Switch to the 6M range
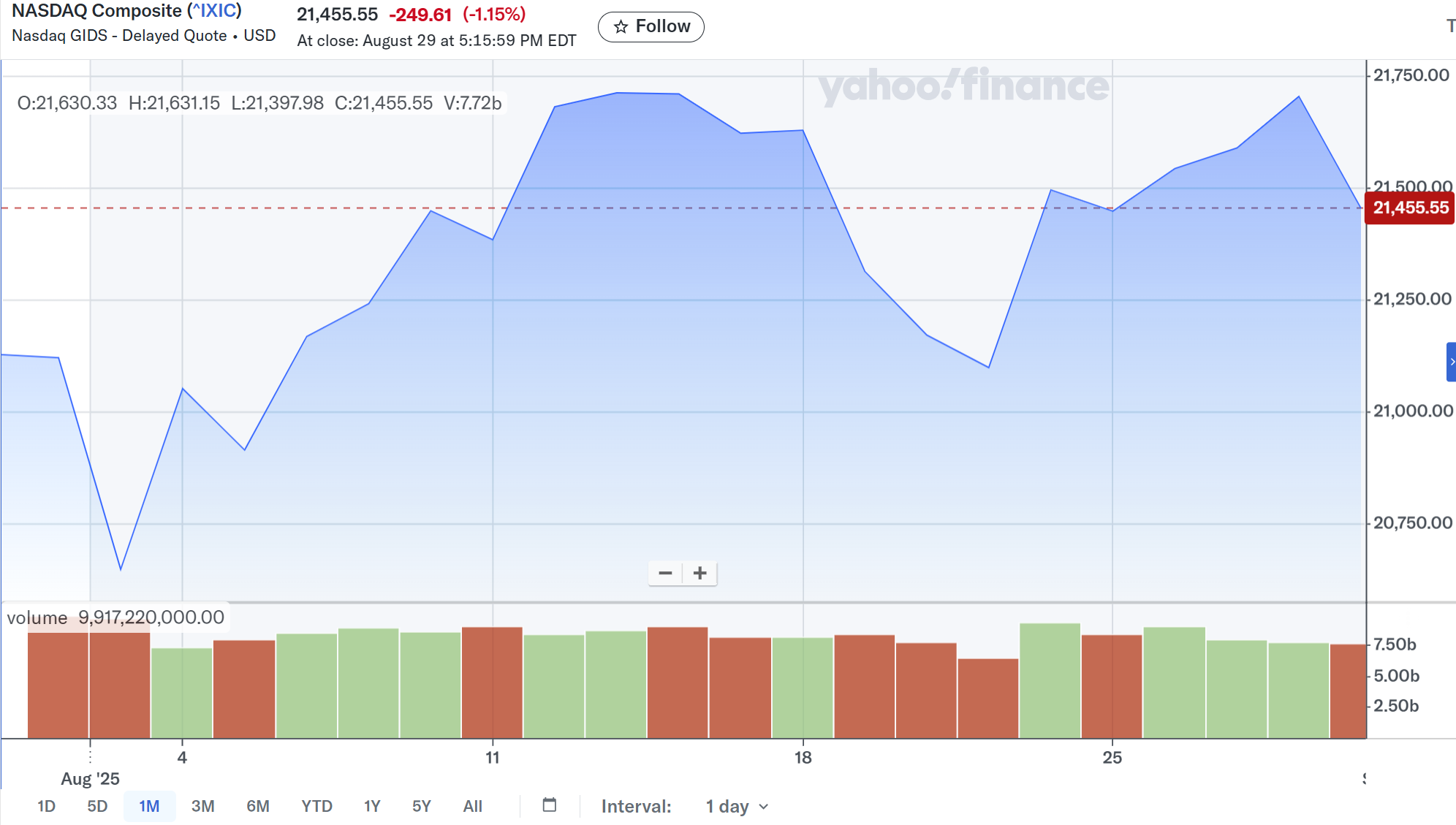Image resolution: width=1456 pixels, height=825 pixels. click(257, 806)
